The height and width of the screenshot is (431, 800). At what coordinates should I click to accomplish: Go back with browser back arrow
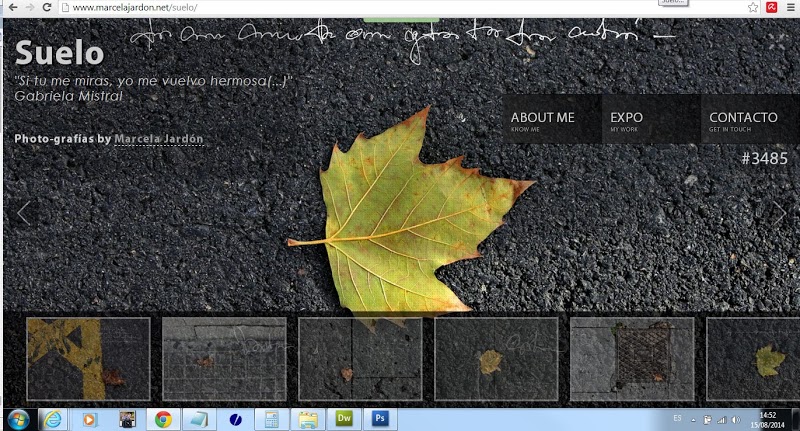[13, 7]
